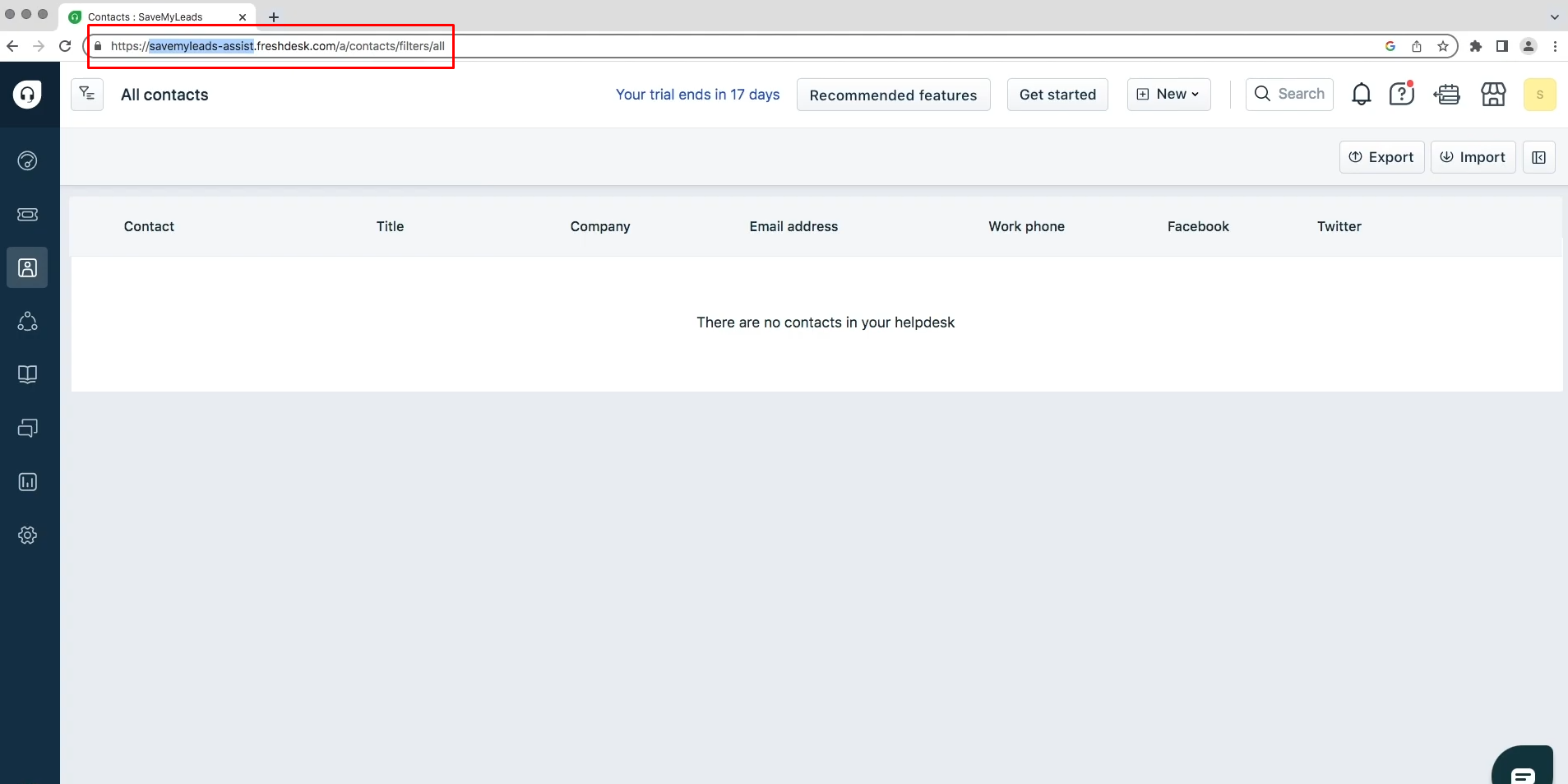The height and width of the screenshot is (784, 1568).
Task: Open the browser extensions puzzle icon
Action: click(1476, 46)
